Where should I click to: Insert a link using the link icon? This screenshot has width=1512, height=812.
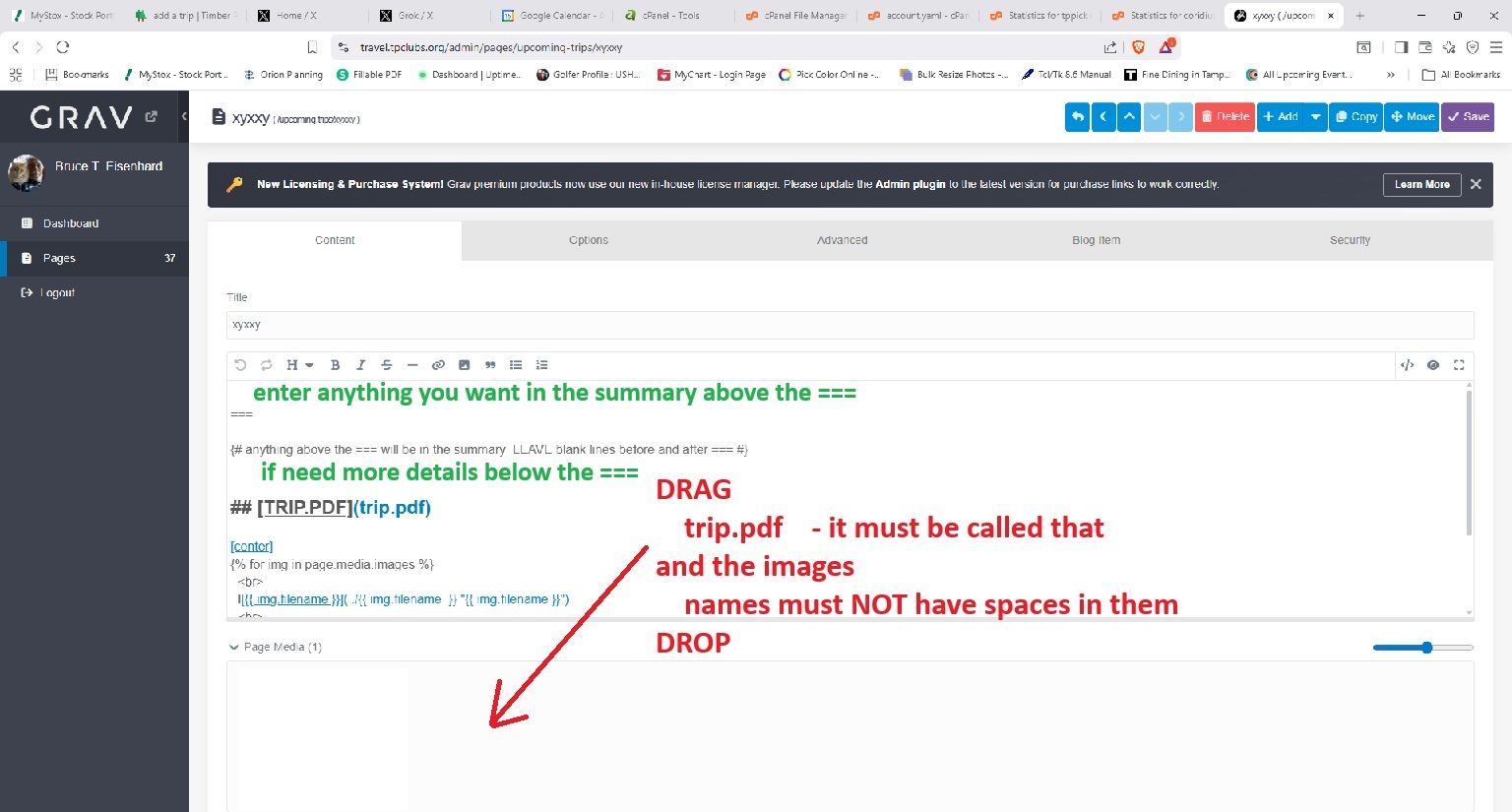click(x=438, y=365)
